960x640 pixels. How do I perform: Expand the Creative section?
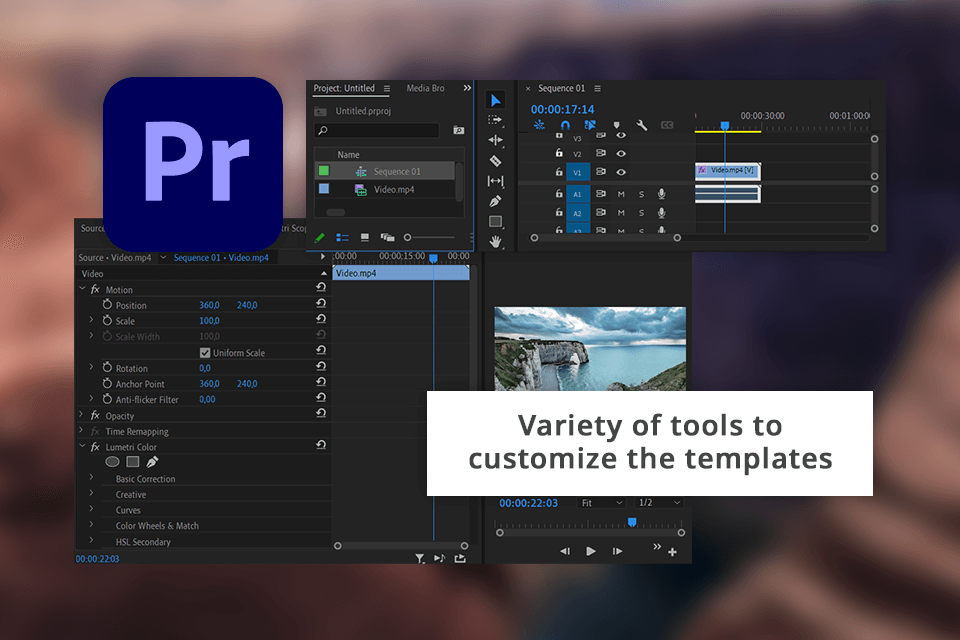point(91,492)
